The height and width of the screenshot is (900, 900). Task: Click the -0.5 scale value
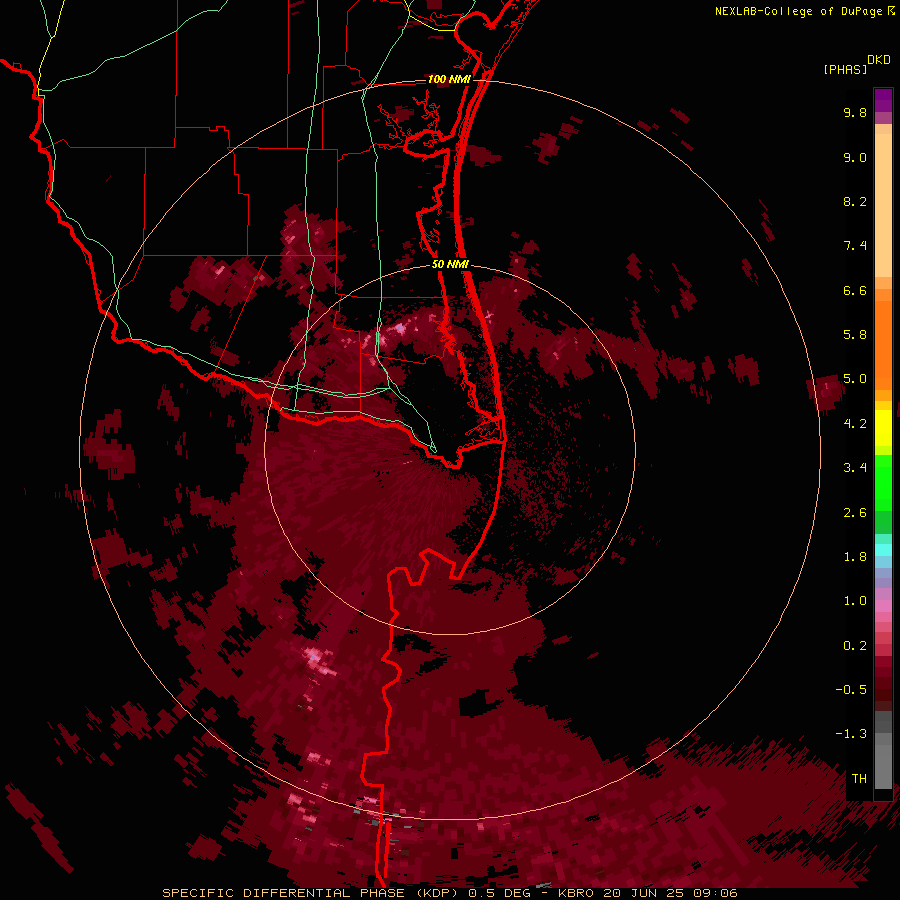click(851, 690)
